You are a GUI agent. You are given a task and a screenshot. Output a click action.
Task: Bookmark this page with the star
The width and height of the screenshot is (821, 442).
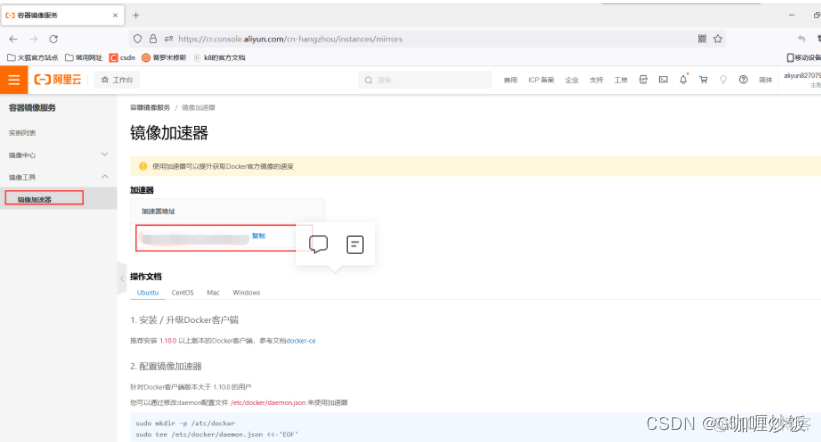(x=718, y=39)
